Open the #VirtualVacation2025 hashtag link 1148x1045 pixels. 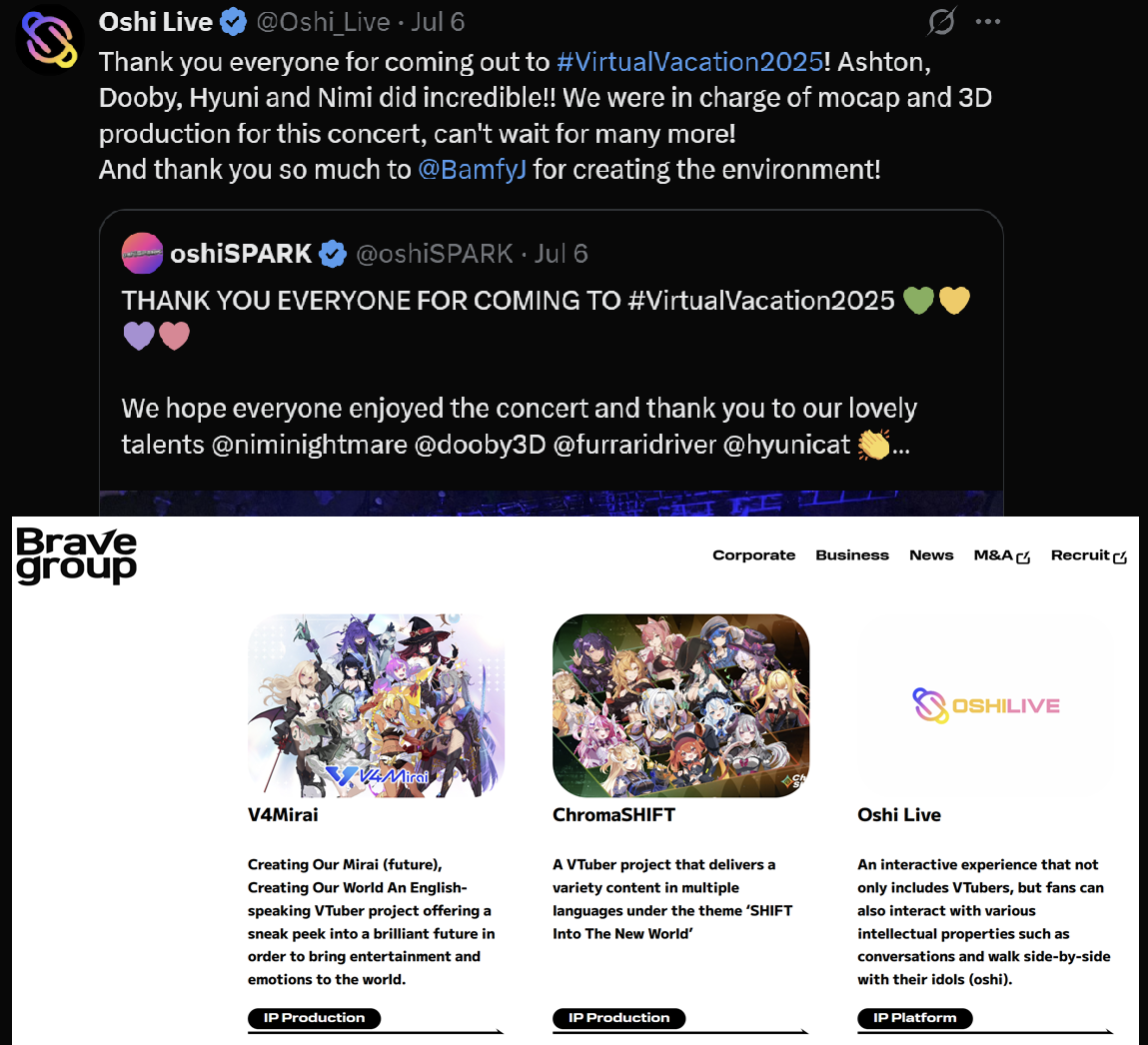(x=689, y=62)
